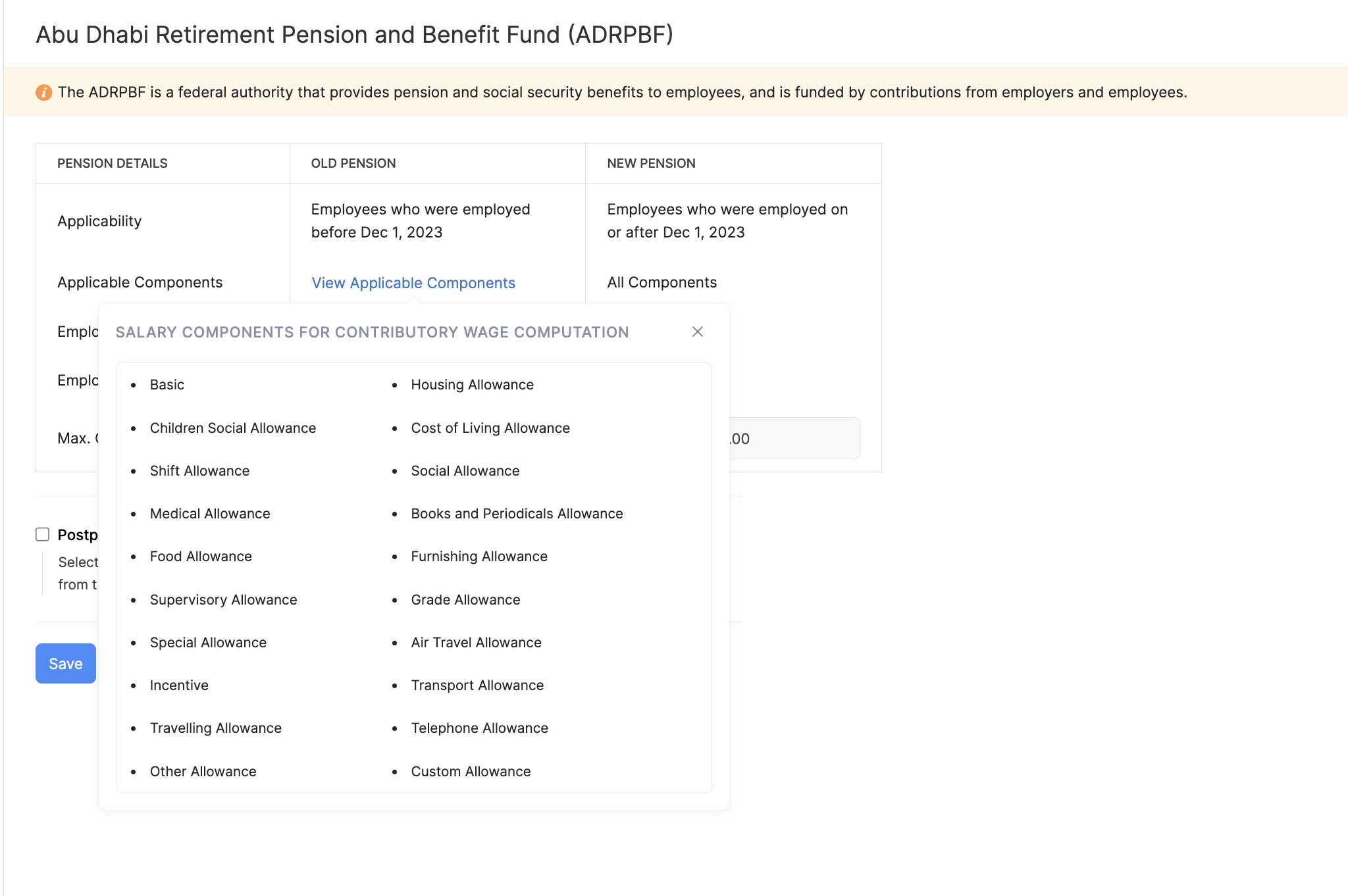Click the ADRPBF page heading
The image size is (1348, 896).
click(x=354, y=34)
